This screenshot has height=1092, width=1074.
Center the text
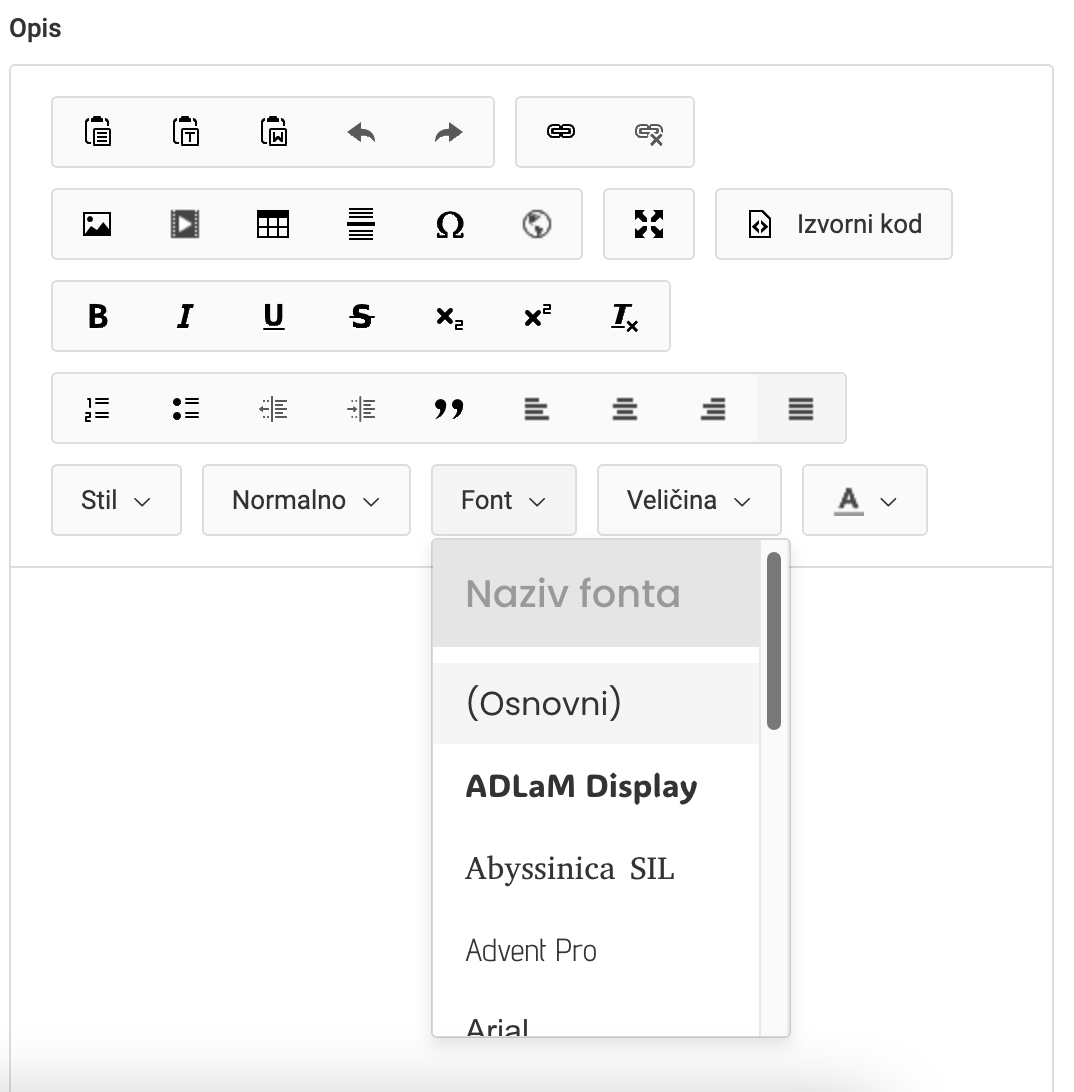625,408
